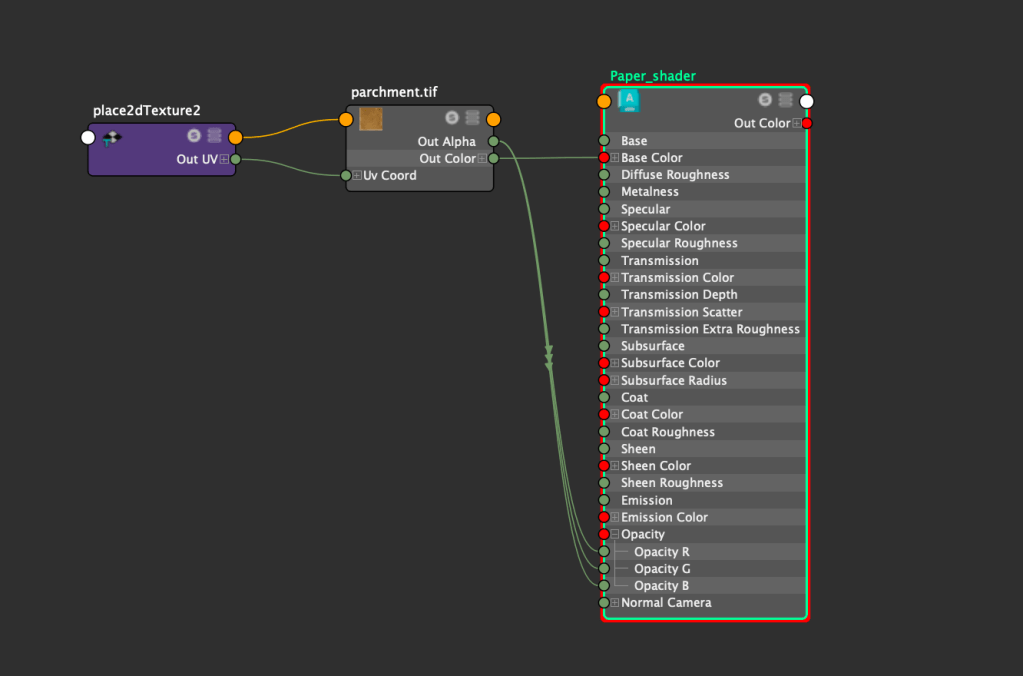Viewport: 1023px width, 676px height.
Task: Click the solo 'S' icon on Paper_shader
Action: point(765,100)
